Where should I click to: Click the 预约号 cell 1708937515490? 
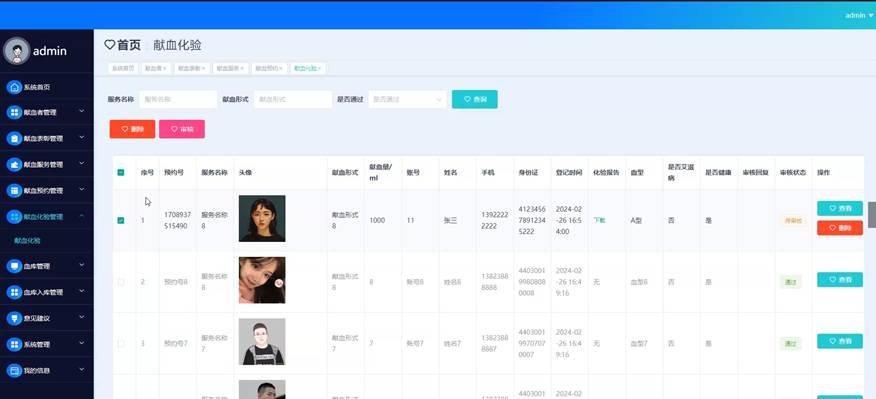pyautogui.click(x=178, y=220)
